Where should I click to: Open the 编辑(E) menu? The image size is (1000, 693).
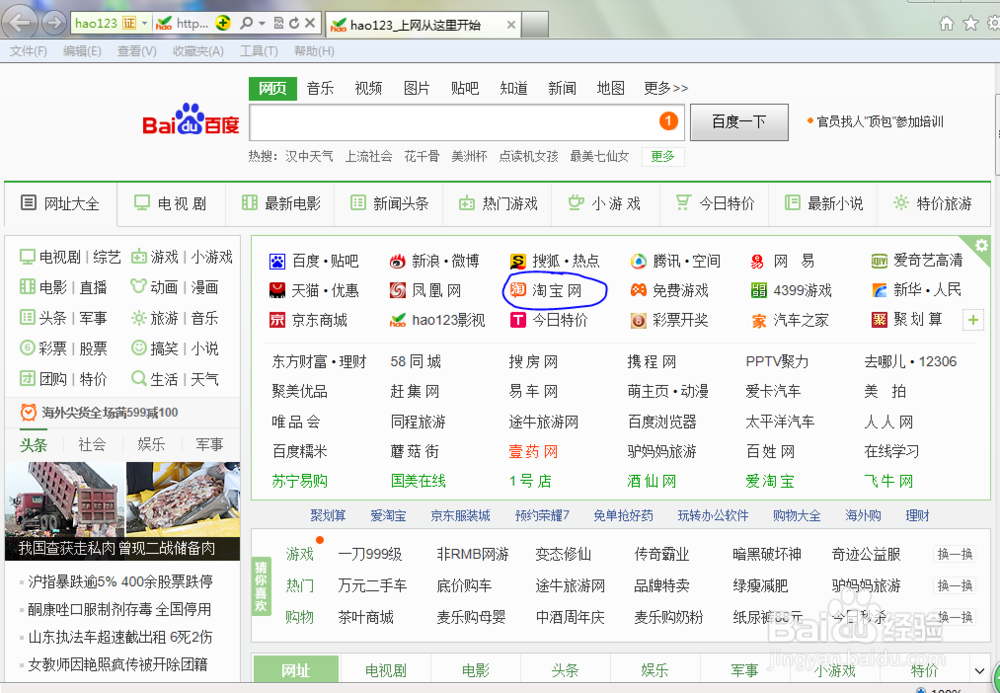coord(82,51)
